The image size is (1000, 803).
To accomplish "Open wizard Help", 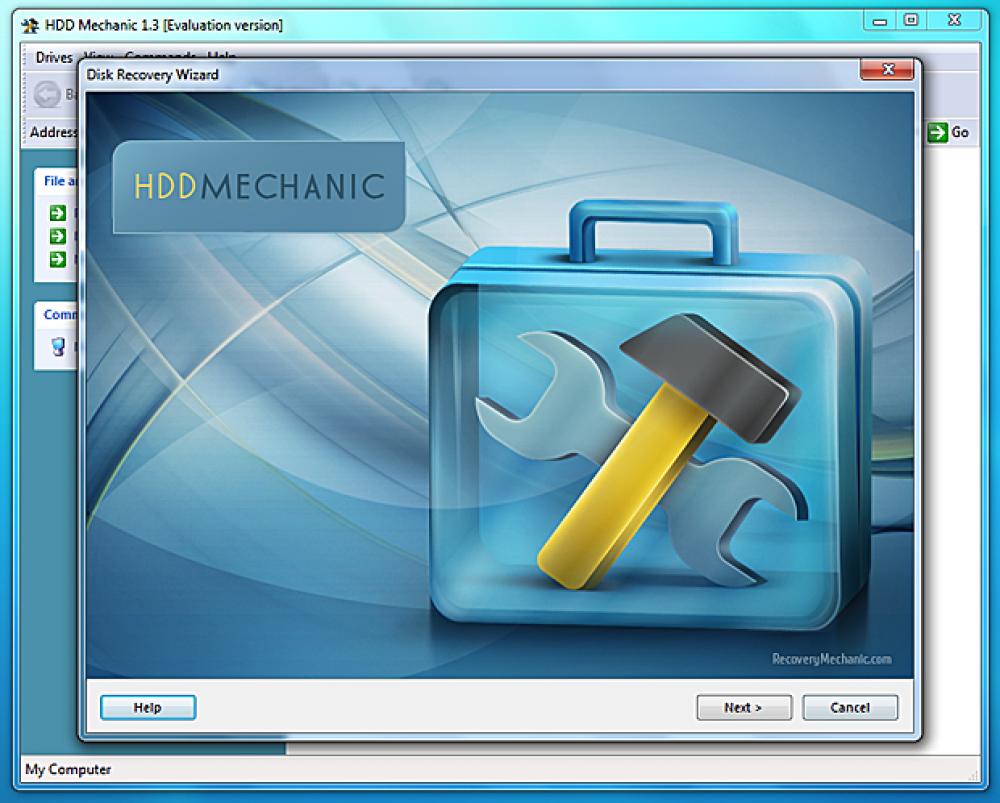I will [147, 707].
